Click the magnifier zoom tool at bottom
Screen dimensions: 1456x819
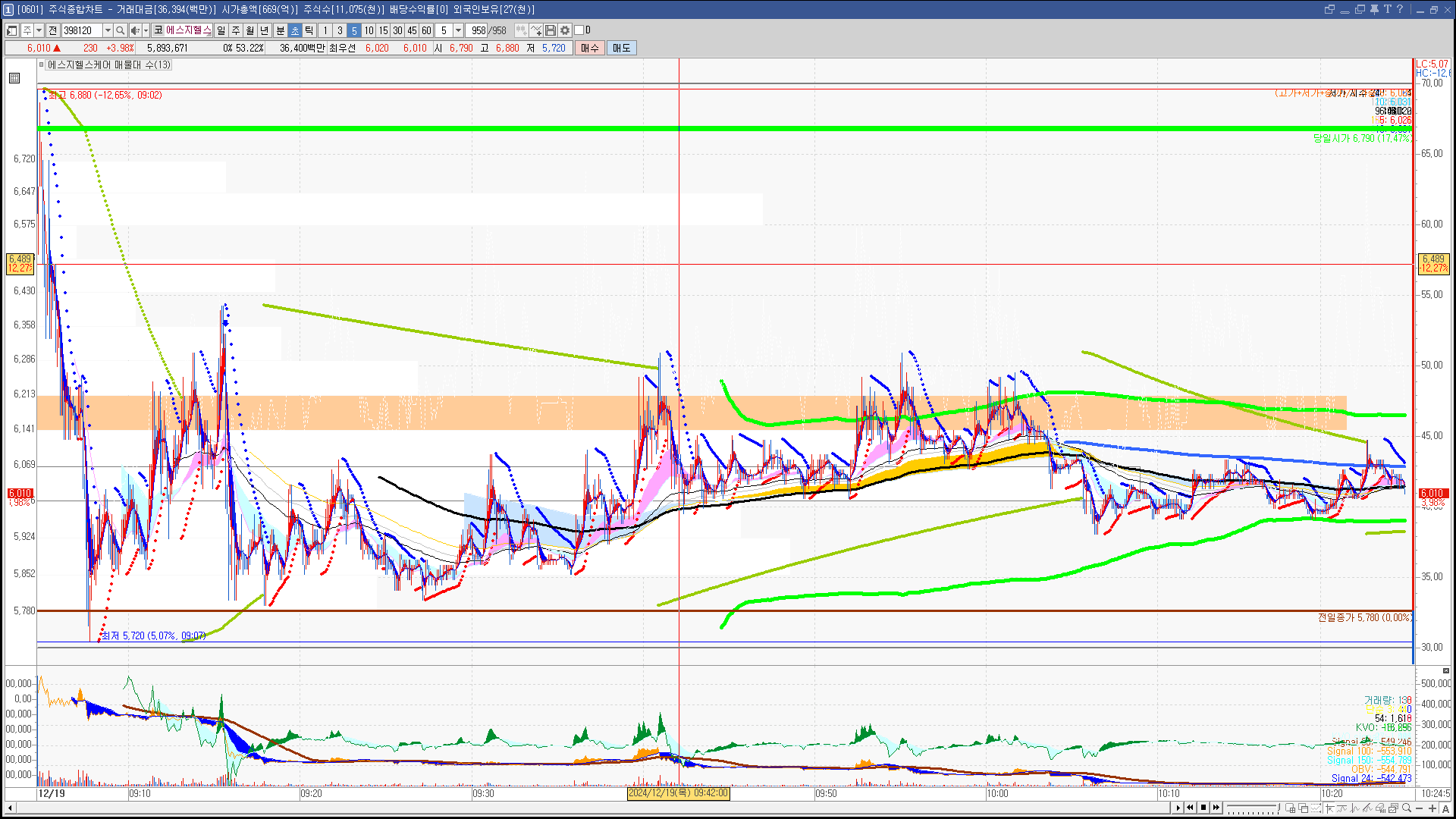click(1407, 808)
